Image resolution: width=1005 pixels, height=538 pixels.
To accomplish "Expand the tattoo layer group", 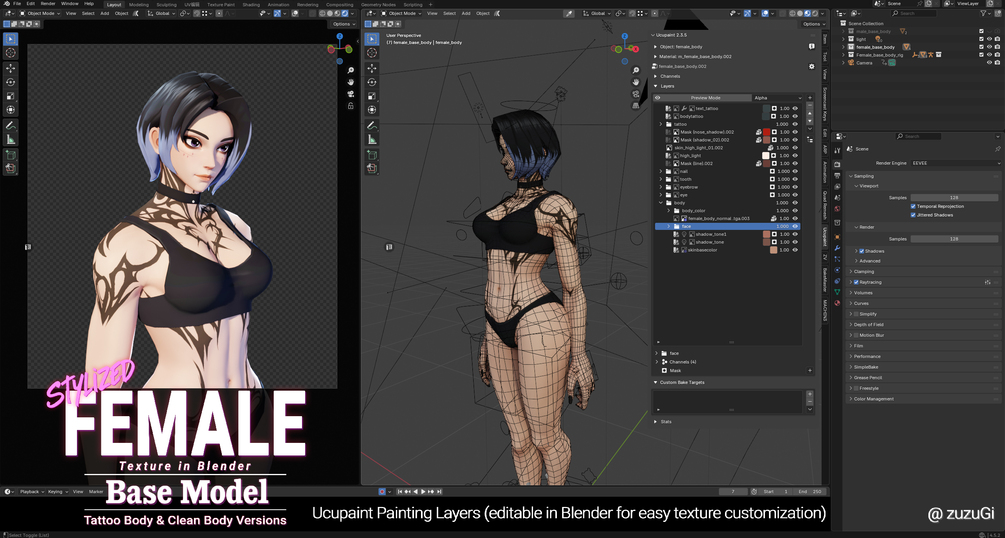I will (661, 124).
